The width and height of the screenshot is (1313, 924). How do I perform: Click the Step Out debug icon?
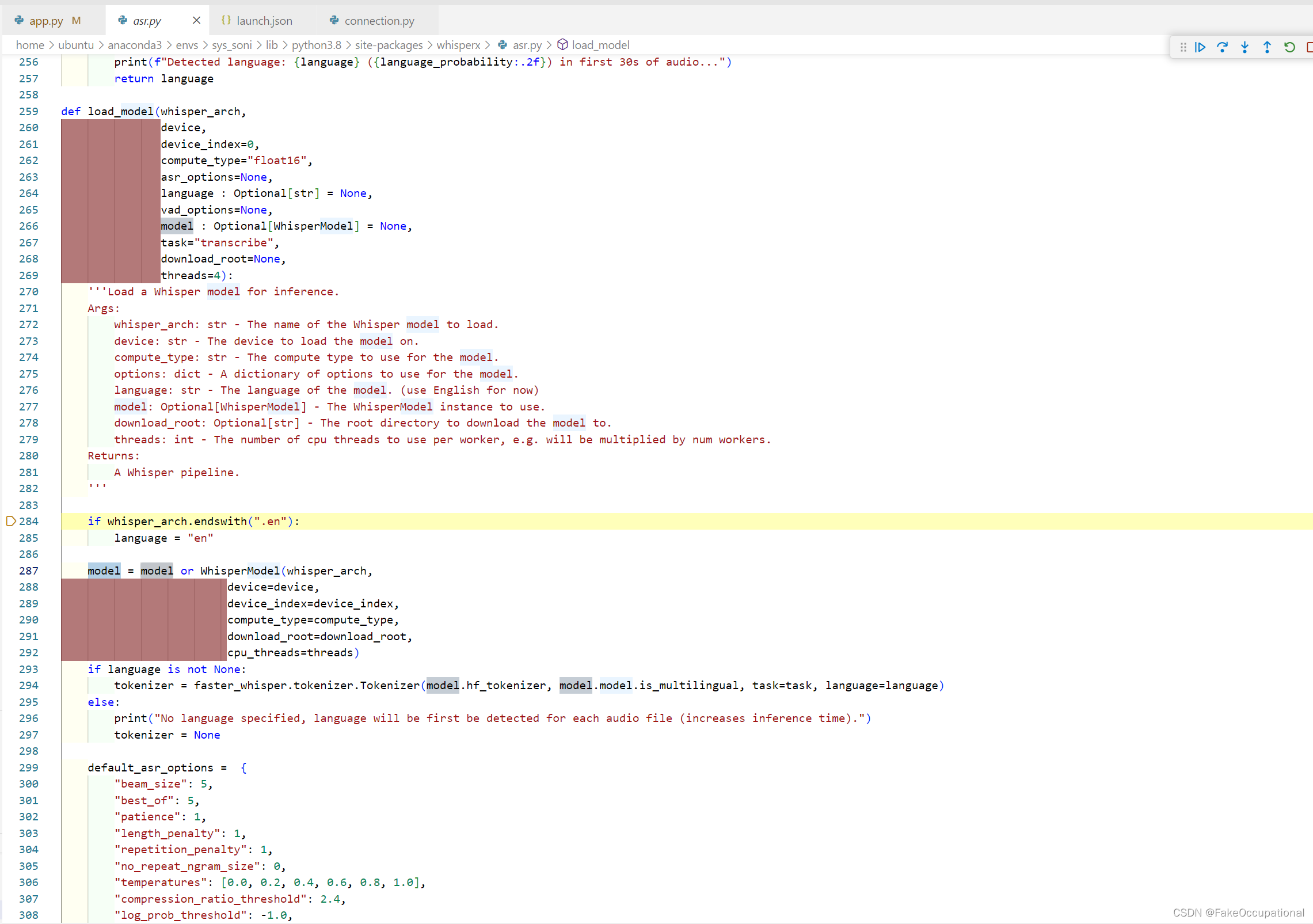(1267, 47)
